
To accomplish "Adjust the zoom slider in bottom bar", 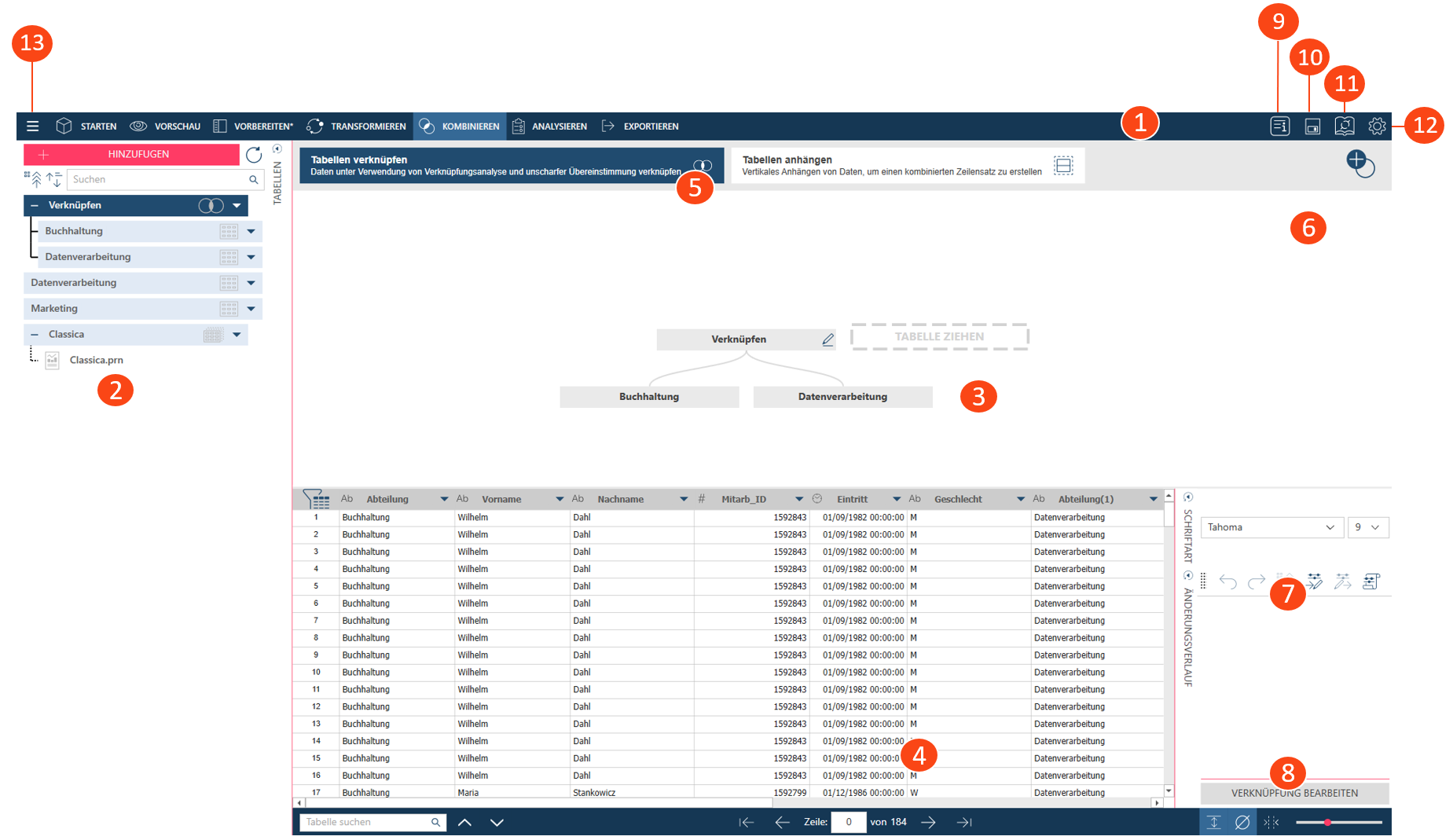I will click(x=1327, y=822).
